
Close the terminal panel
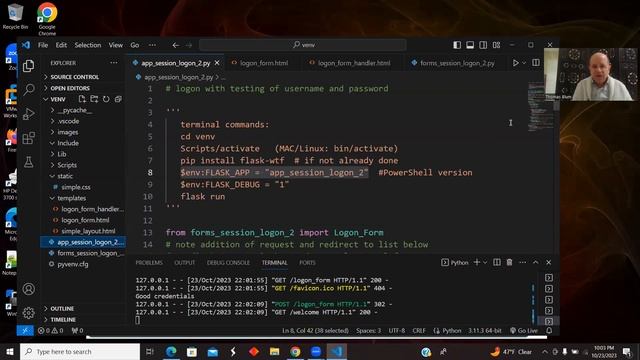[x=549, y=262]
